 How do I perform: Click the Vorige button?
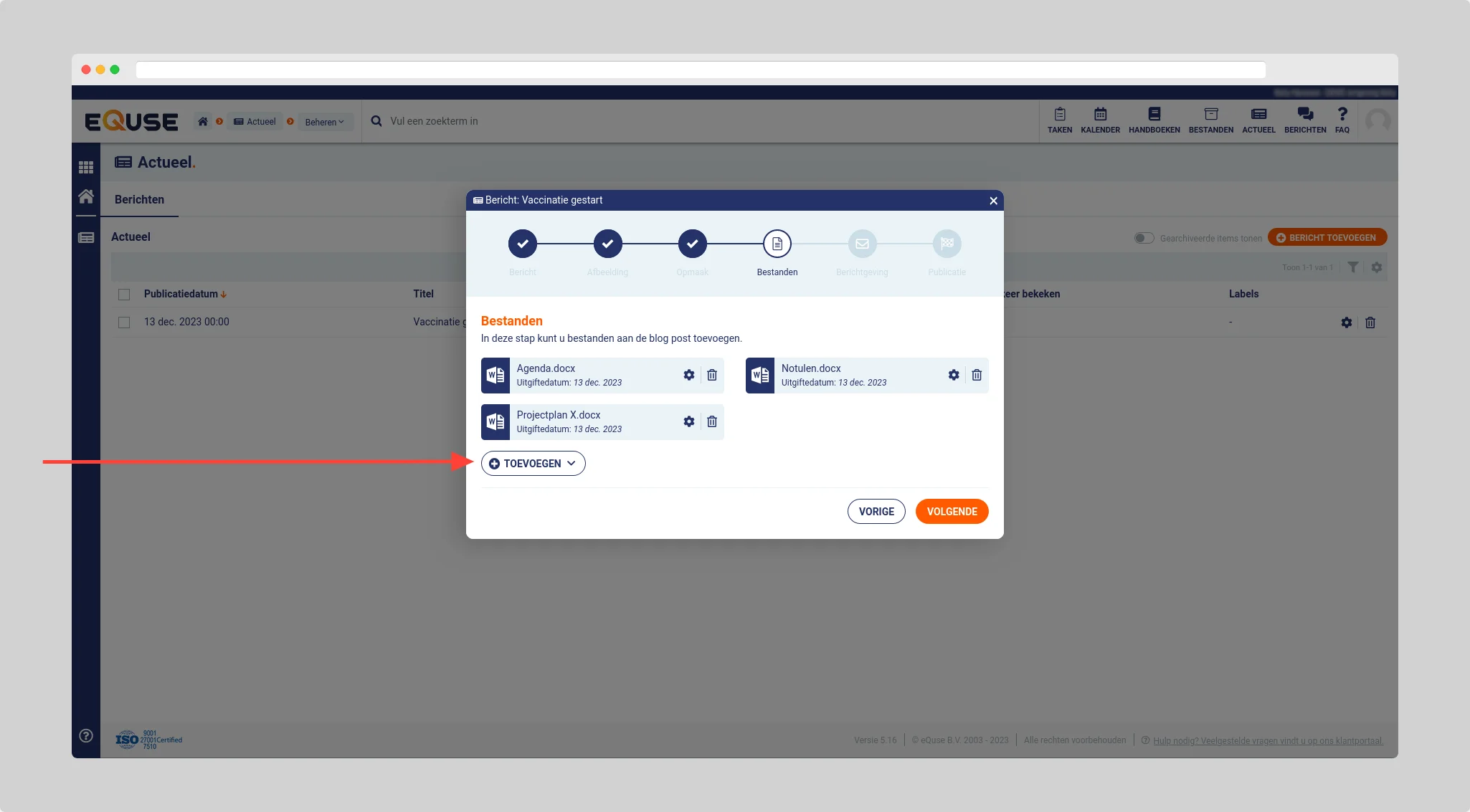point(876,512)
